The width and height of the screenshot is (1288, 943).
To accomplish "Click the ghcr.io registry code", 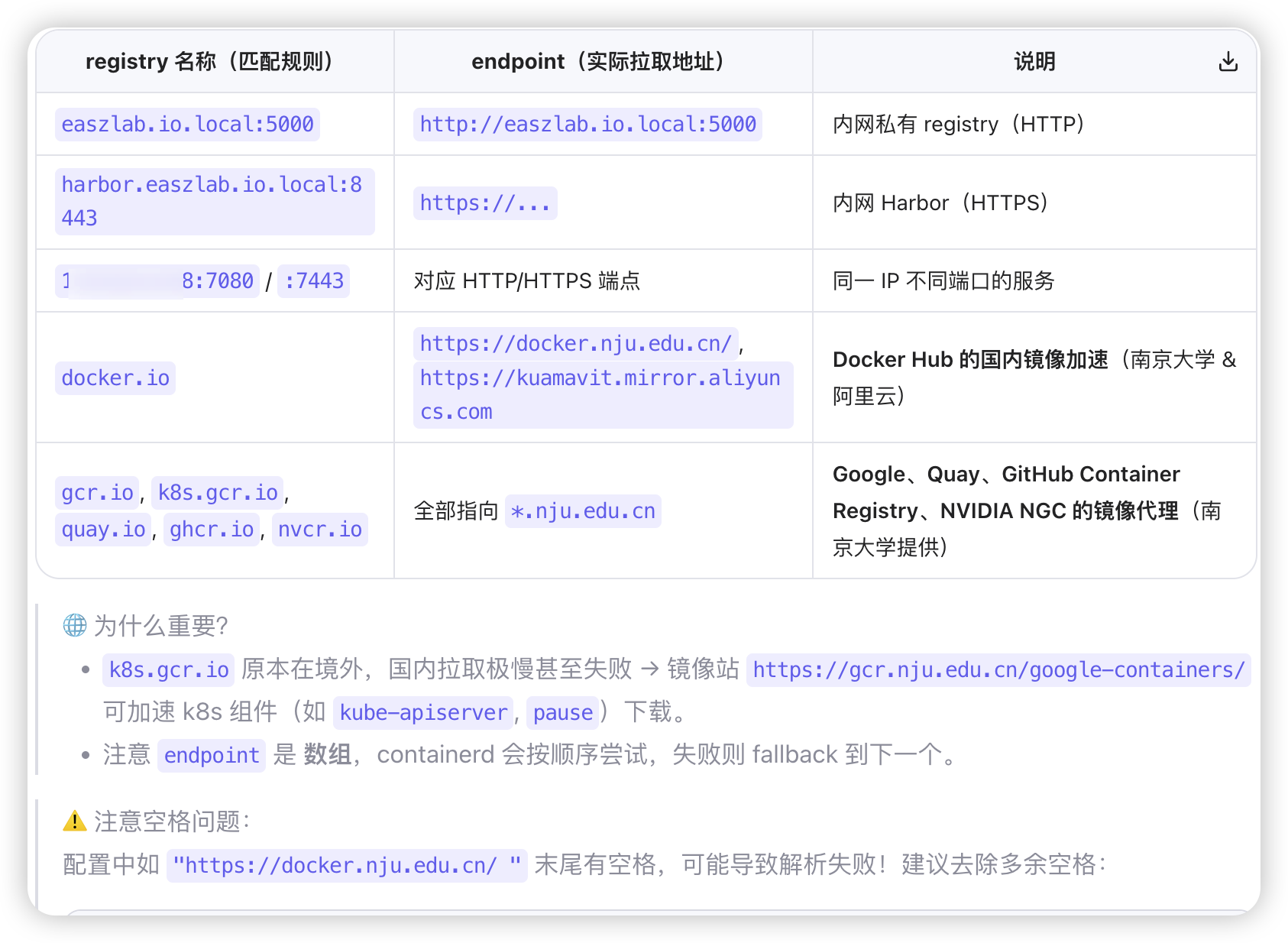I will [x=212, y=529].
